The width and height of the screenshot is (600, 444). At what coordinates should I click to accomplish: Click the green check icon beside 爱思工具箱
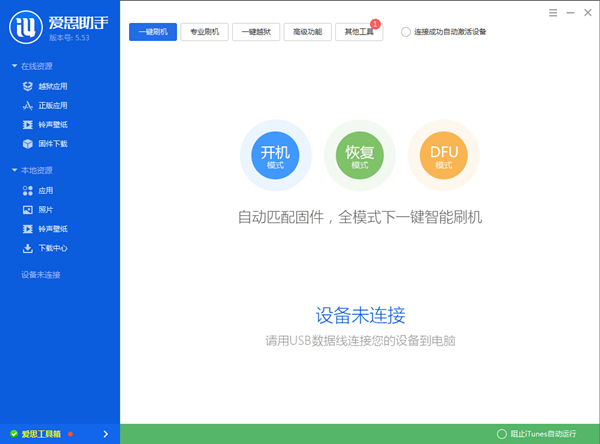14,434
